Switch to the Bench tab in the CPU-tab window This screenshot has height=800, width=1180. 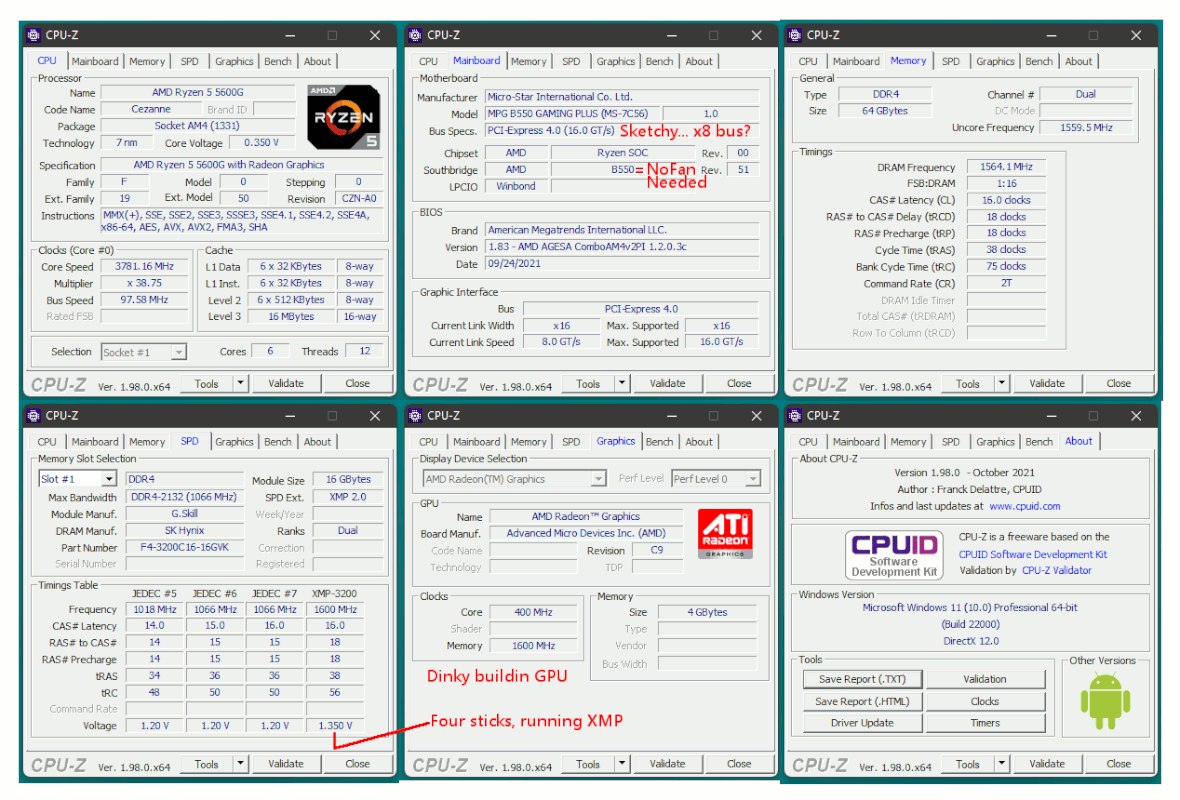(278, 62)
